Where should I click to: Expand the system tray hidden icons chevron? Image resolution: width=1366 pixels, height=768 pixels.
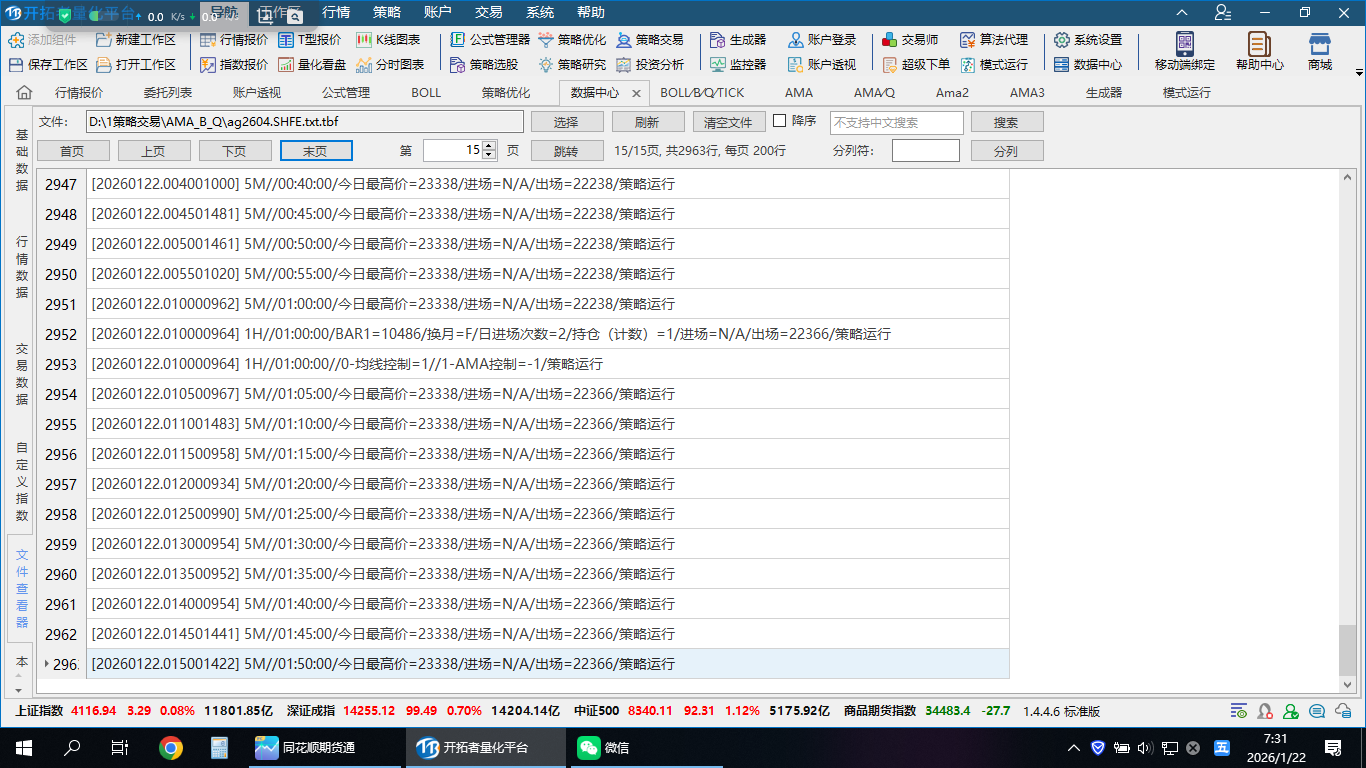(x=1074, y=748)
